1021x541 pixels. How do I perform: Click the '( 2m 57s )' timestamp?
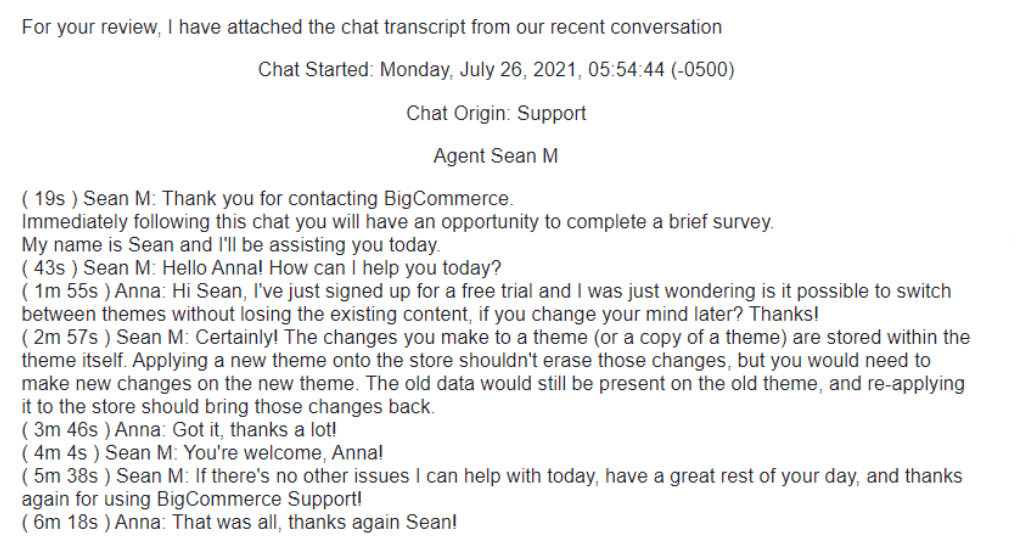[66, 337]
